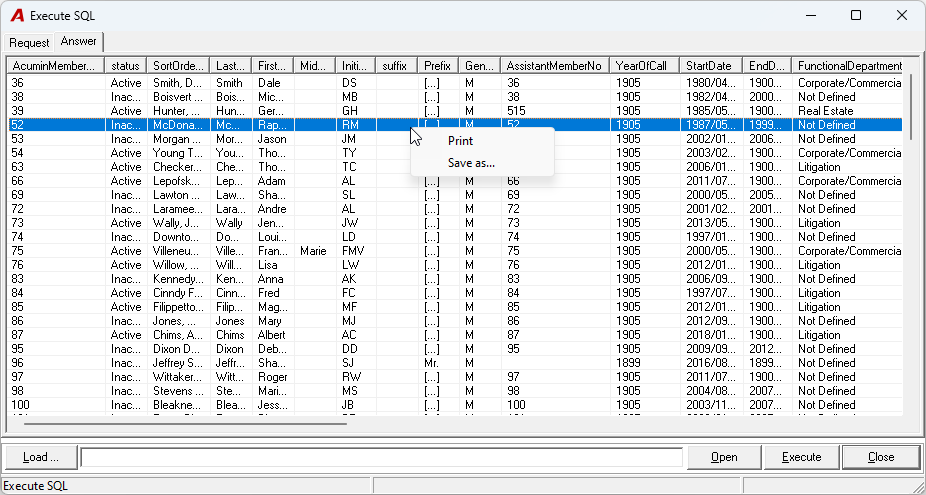Sort by the status column header
Screen dimensions: 926x495
(125, 66)
